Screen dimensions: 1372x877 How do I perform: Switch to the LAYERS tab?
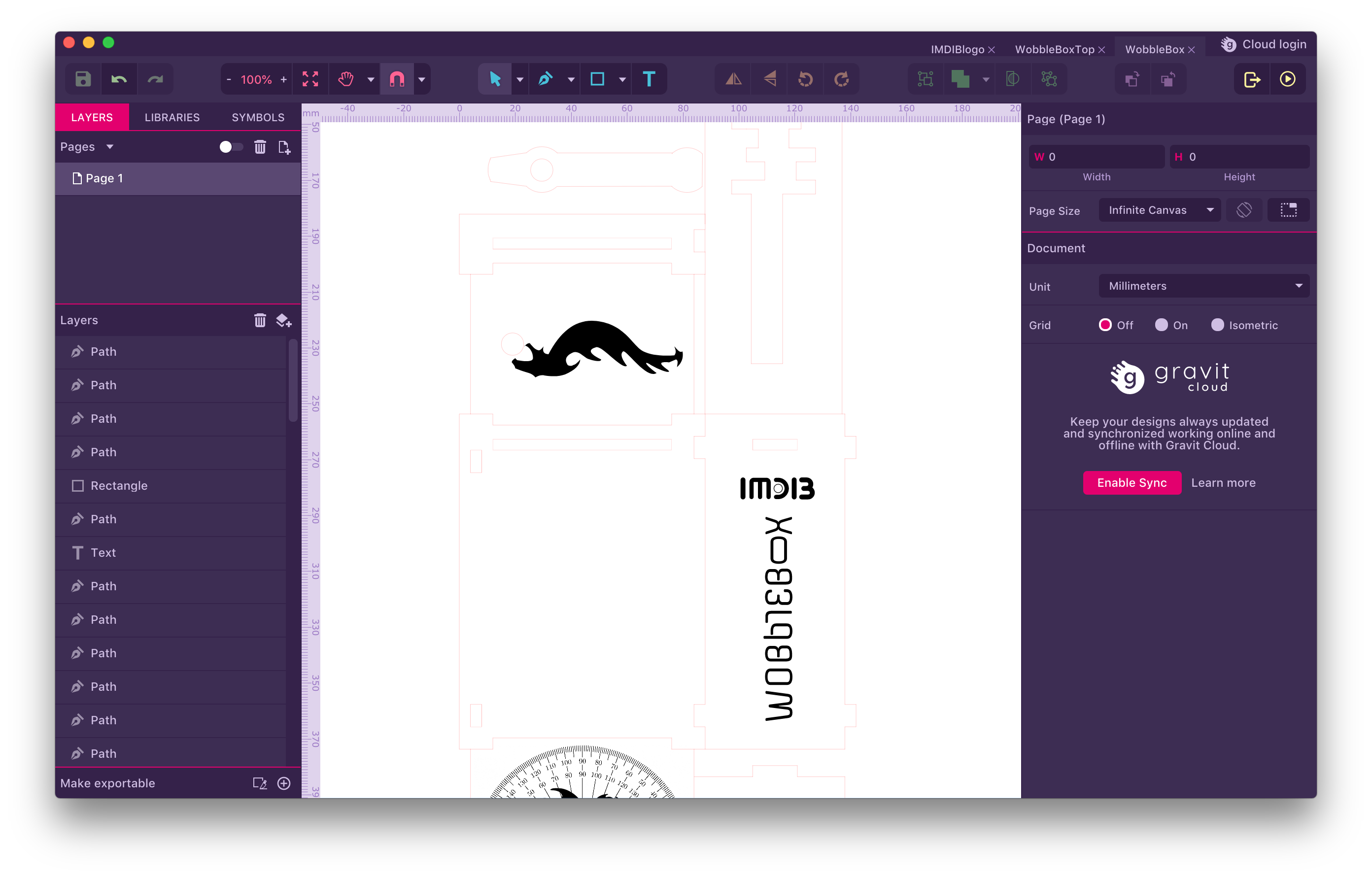click(x=92, y=117)
